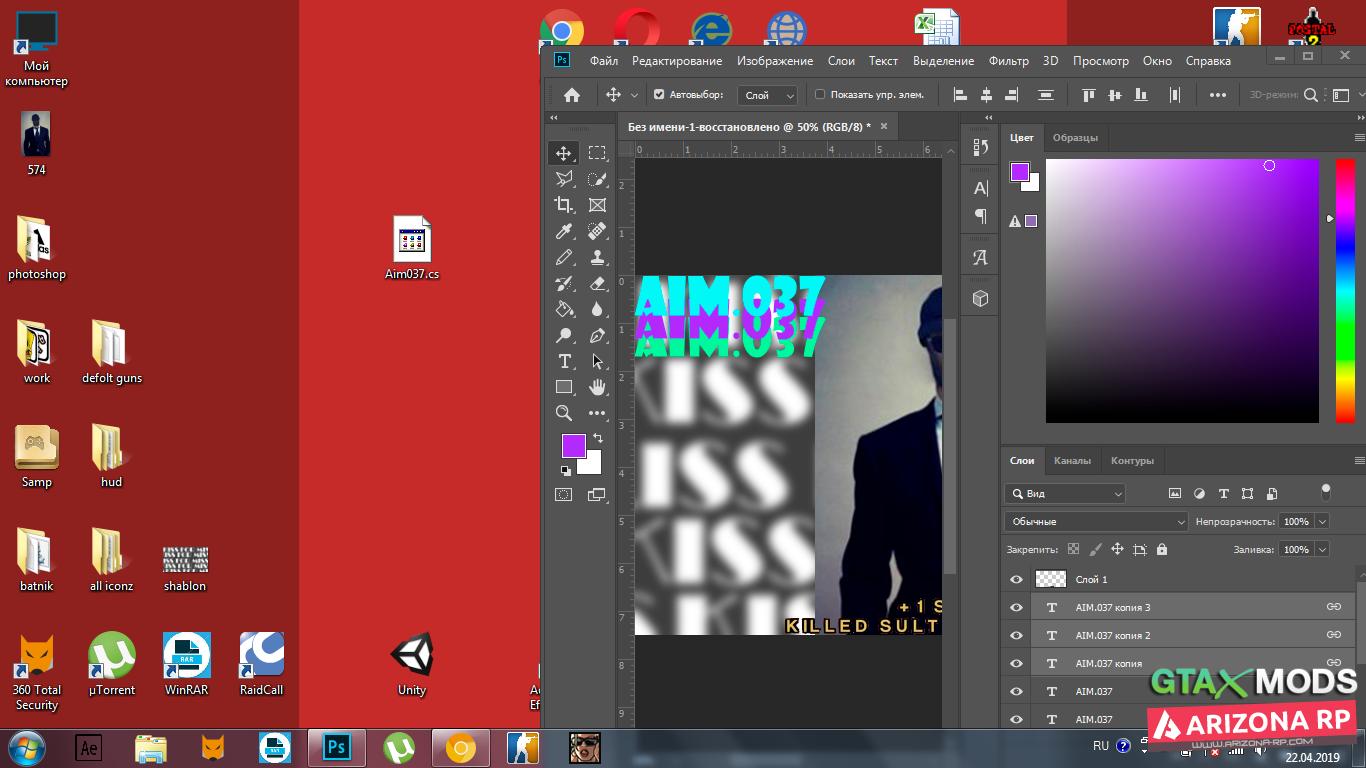Enable Показать упр. элем. checkbox
Viewport: 1366px width, 768px height.
click(x=820, y=95)
